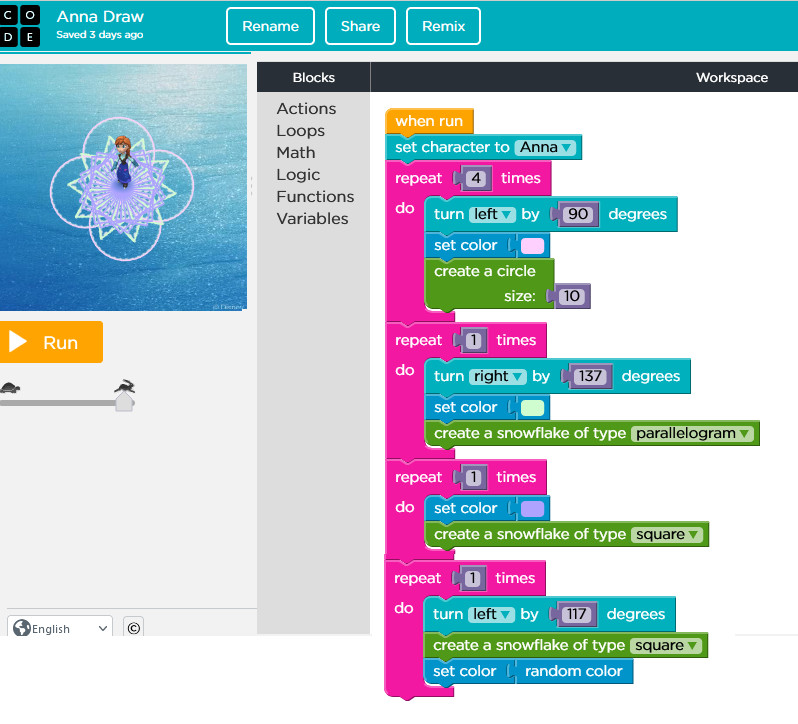The height and width of the screenshot is (724, 798).
Task: Click the repeat count field showing 4
Action: point(476,178)
